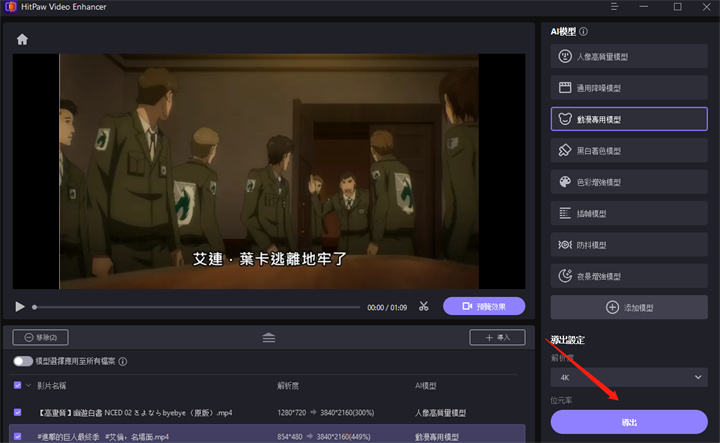
Task: Select the 夜景增強模型 low-light model
Action: 629,276
